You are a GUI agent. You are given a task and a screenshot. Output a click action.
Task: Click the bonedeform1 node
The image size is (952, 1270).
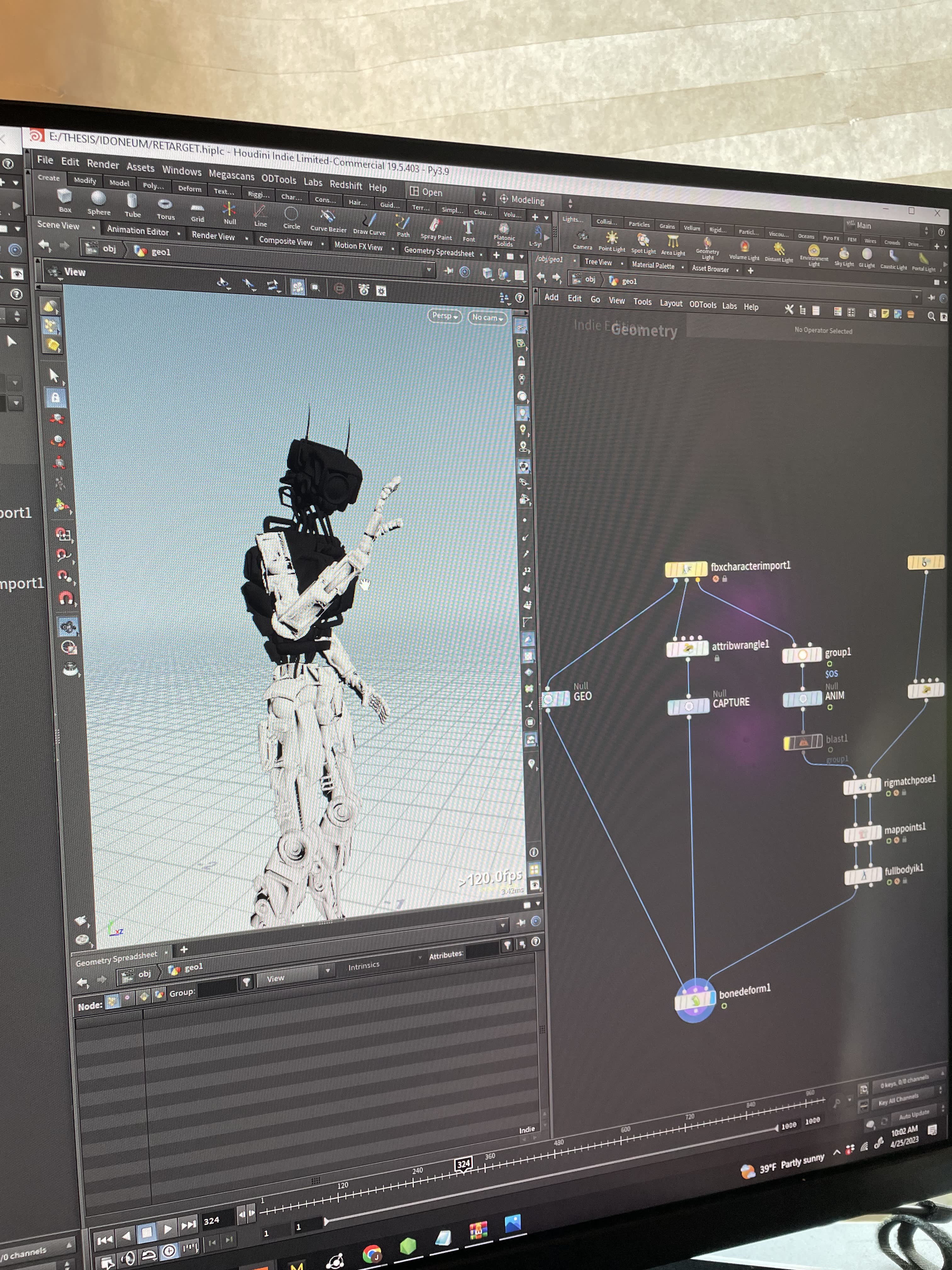tap(695, 1001)
